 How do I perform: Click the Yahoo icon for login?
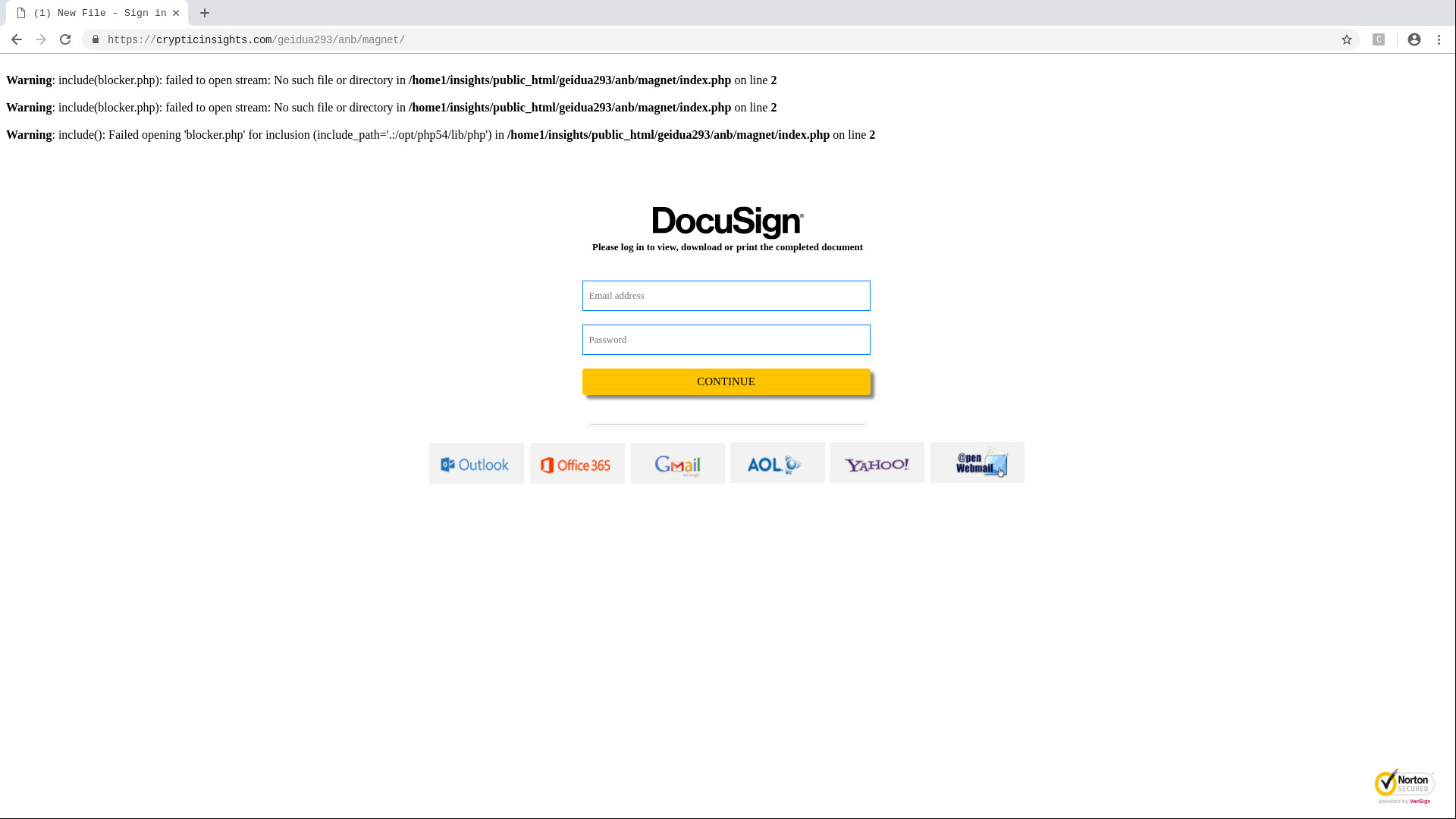click(877, 462)
